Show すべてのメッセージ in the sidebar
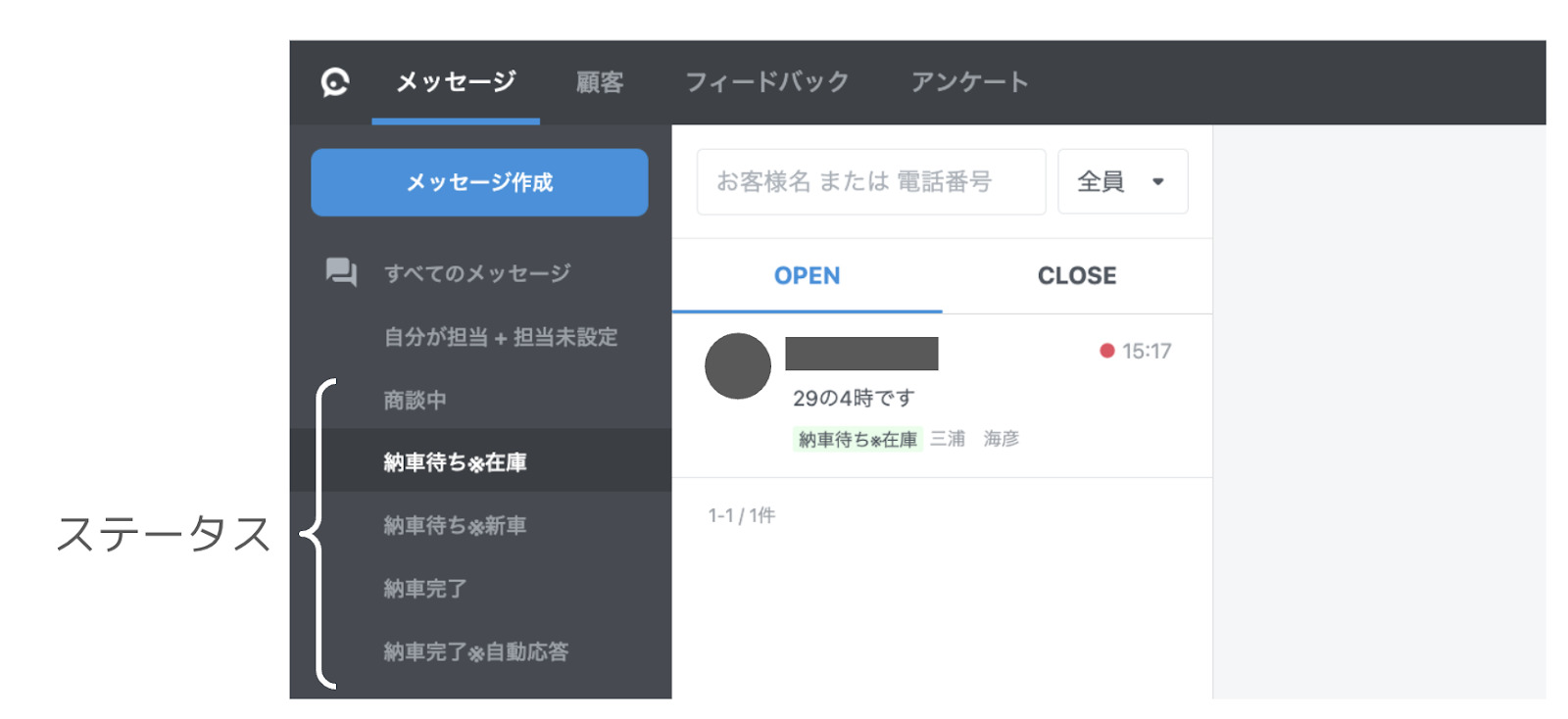 (476, 273)
